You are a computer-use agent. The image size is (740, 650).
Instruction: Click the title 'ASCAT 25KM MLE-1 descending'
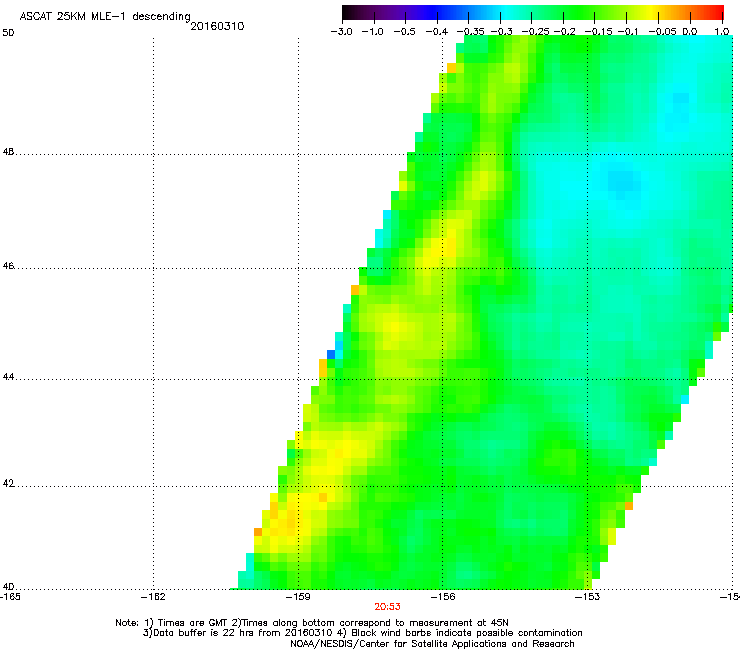pyautogui.click(x=105, y=16)
